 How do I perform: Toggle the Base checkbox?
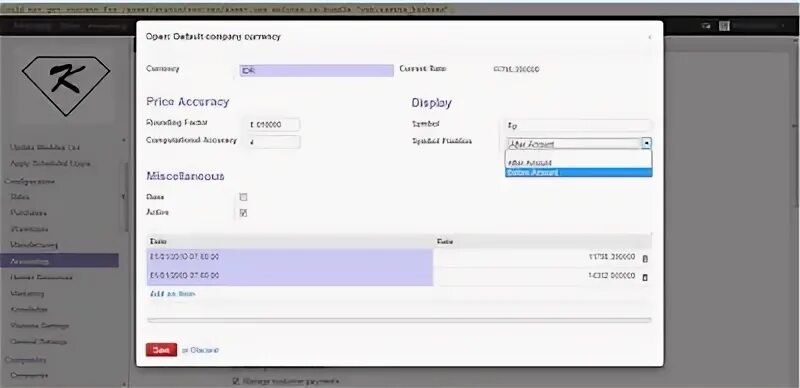coord(243,197)
